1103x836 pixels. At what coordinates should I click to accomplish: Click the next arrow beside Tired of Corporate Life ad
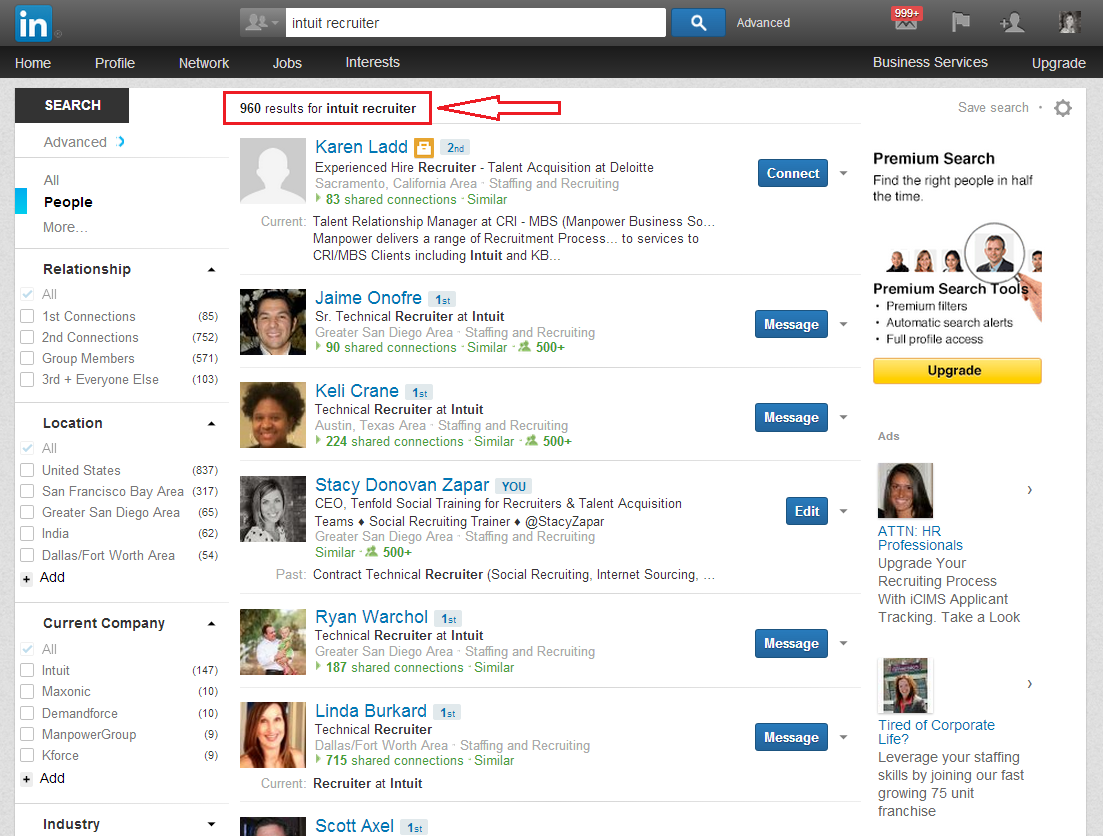pos(1030,683)
